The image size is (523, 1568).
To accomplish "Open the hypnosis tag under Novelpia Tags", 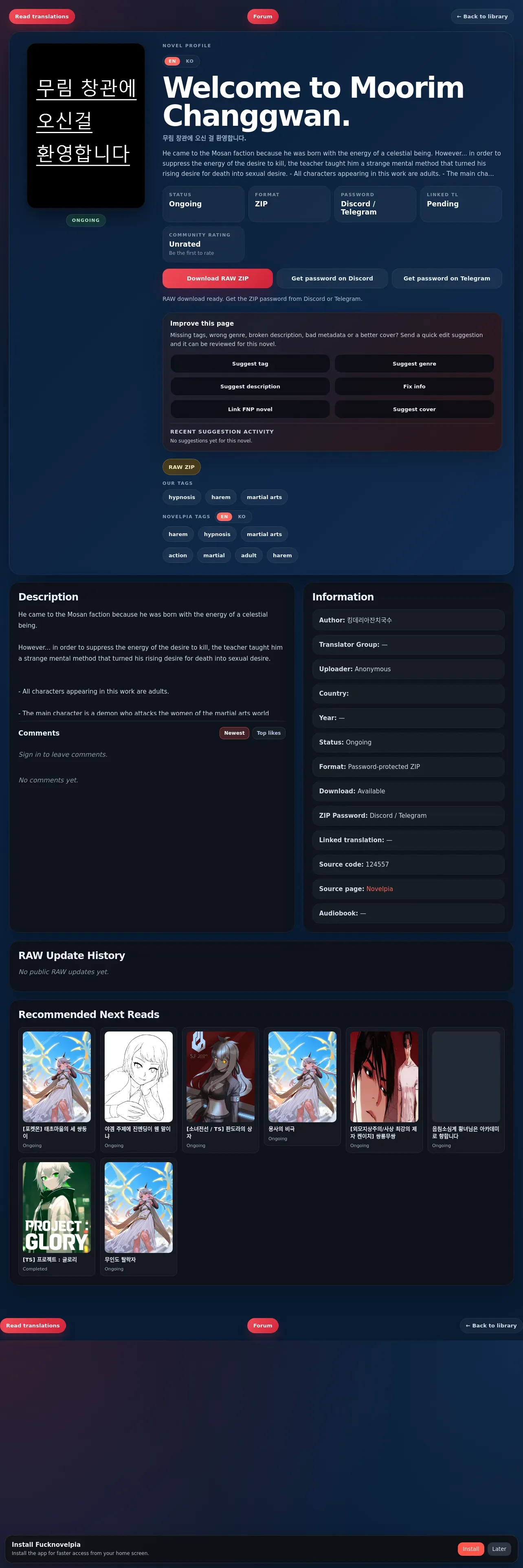I will pyautogui.click(x=218, y=534).
